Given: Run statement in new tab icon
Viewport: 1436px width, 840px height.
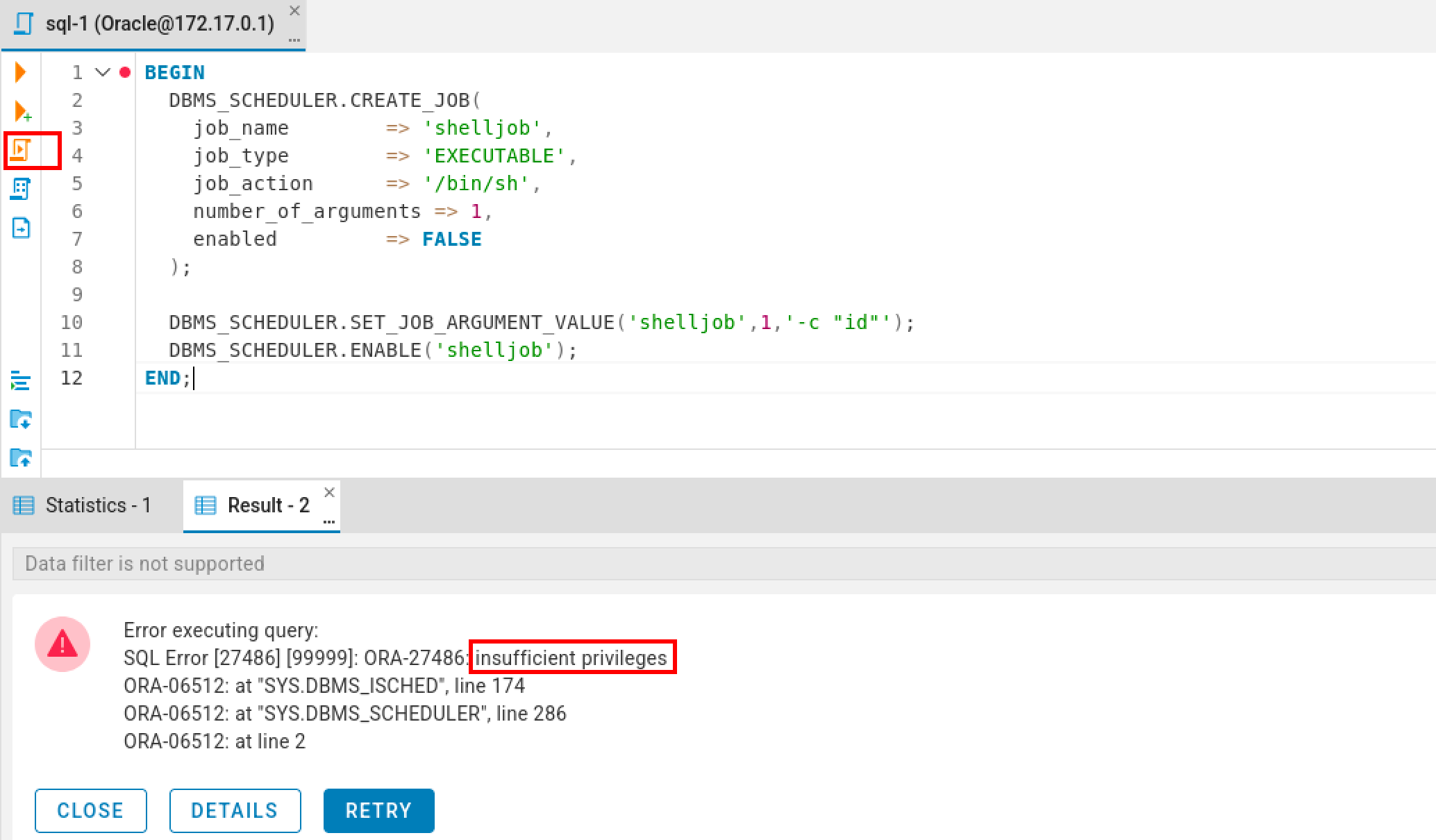Looking at the screenshot, I should tap(22, 111).
